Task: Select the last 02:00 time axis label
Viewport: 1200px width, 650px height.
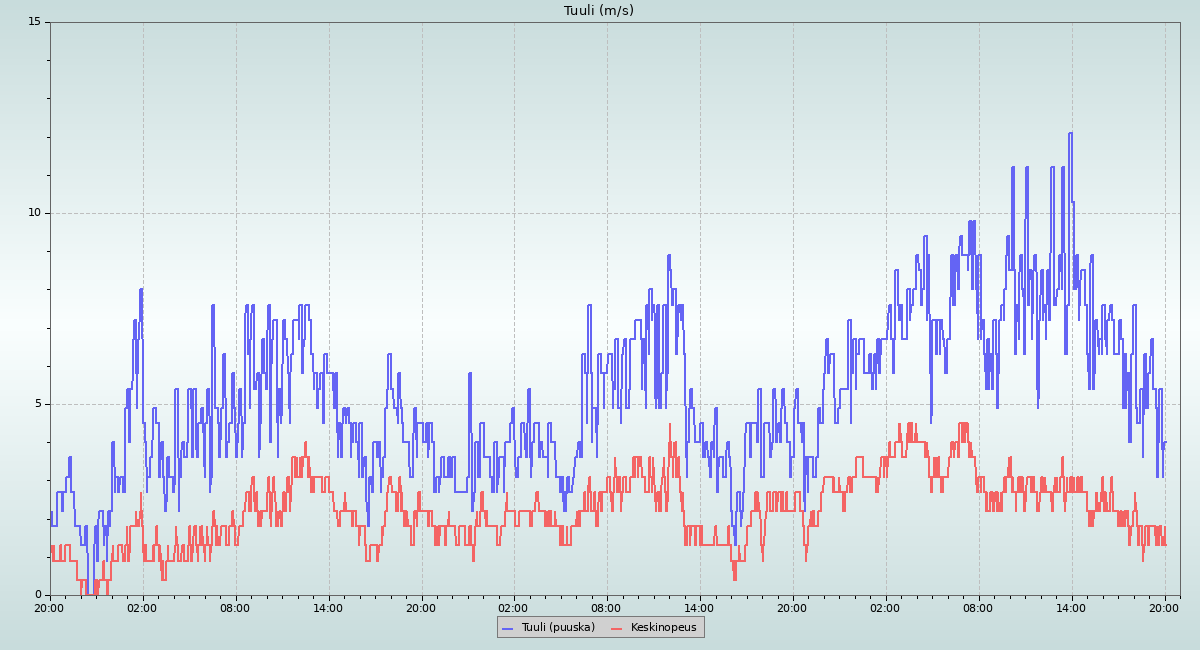Action: tap(886, 607)
